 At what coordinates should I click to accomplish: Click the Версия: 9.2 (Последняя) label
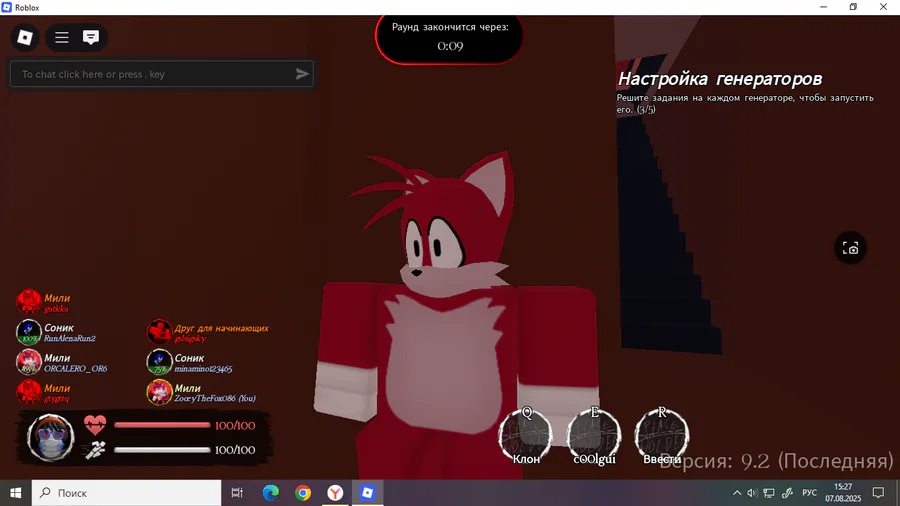(777, 461)
